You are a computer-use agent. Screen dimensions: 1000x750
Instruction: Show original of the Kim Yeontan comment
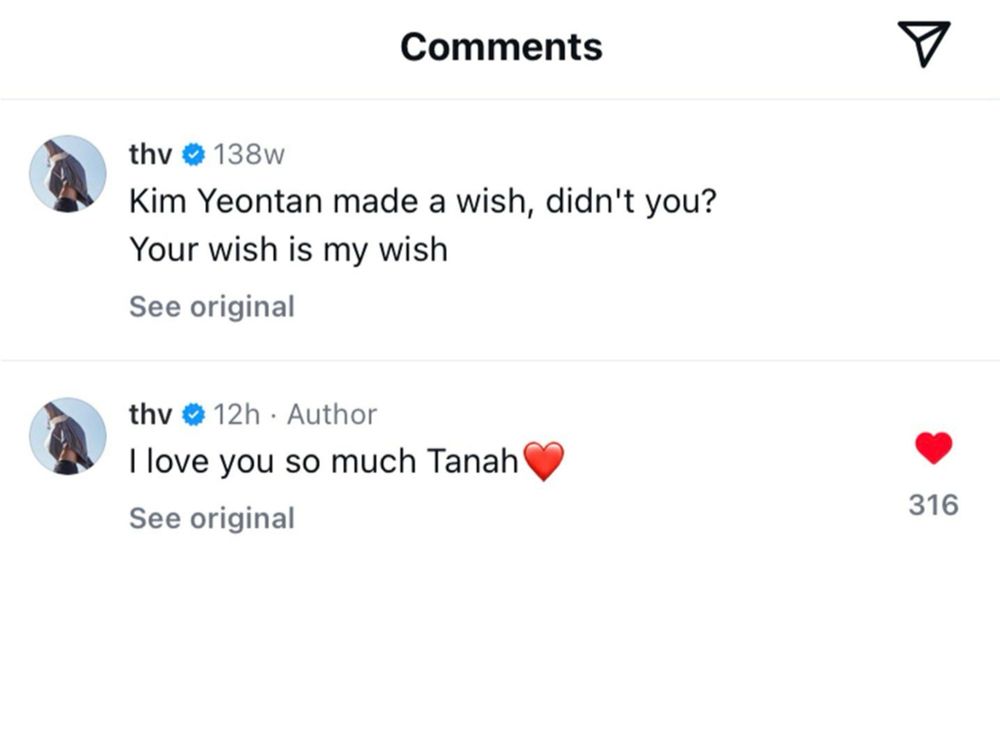tap(212, 307)
